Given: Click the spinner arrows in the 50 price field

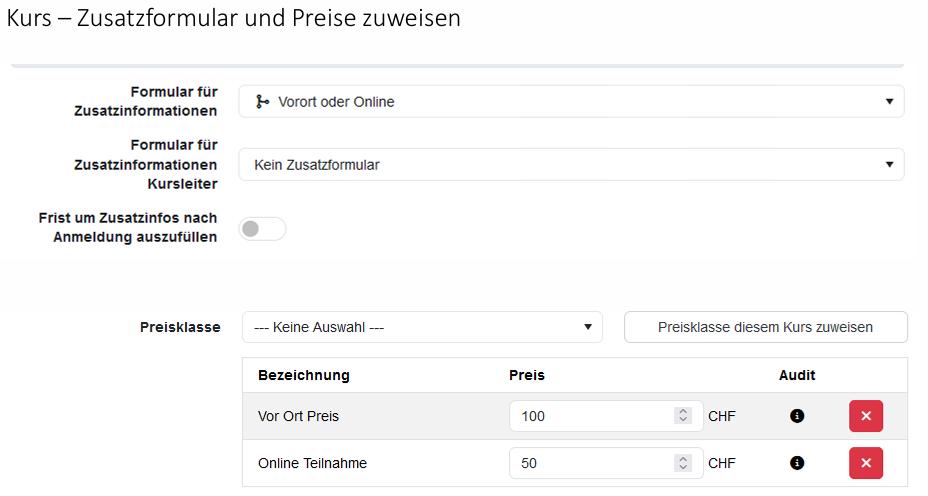Looking at the screenshot, I should [683, 463].
